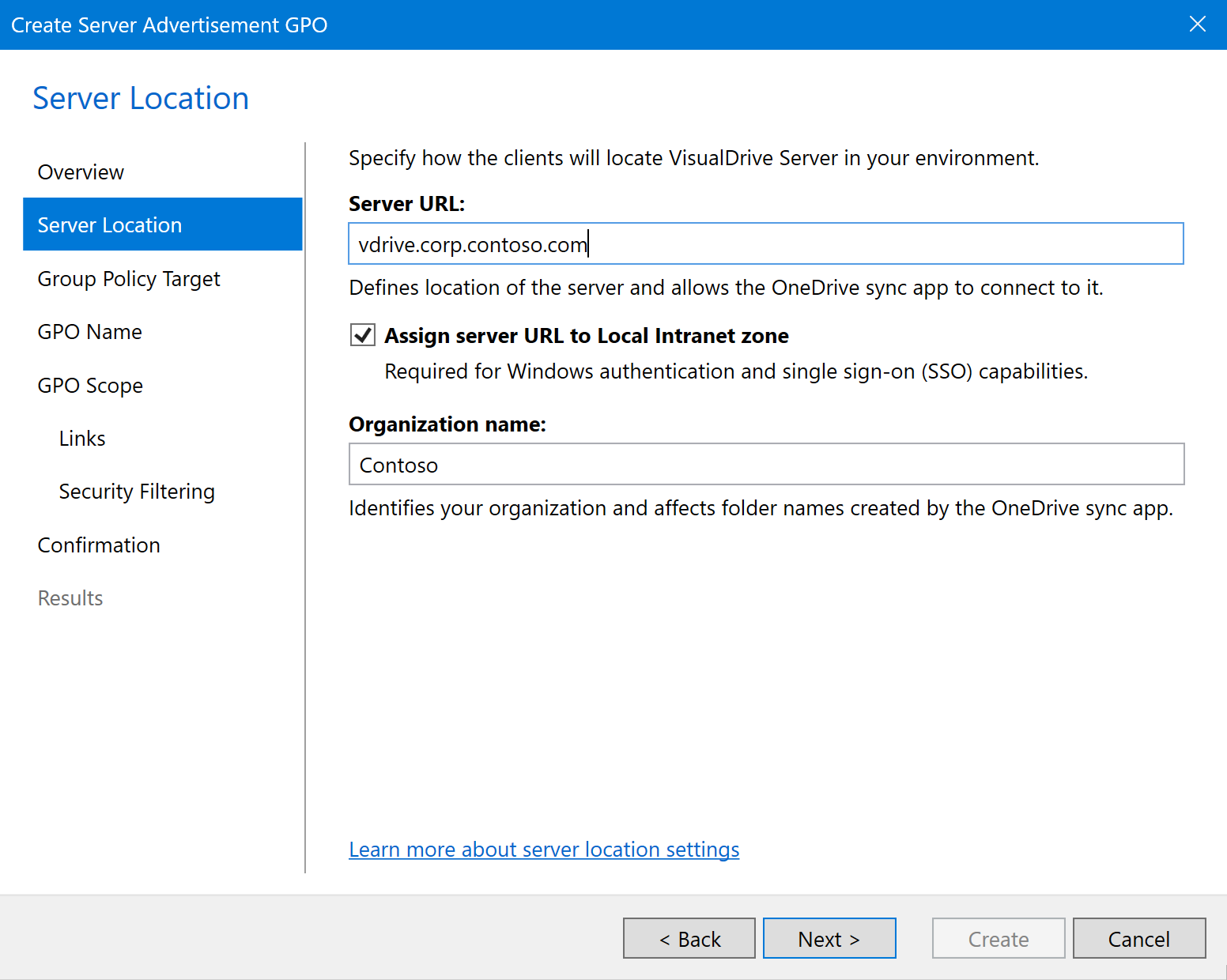
Task: Select GPO Scope in the sidebar
Action: pyautogui.click(x=90, y=386)
